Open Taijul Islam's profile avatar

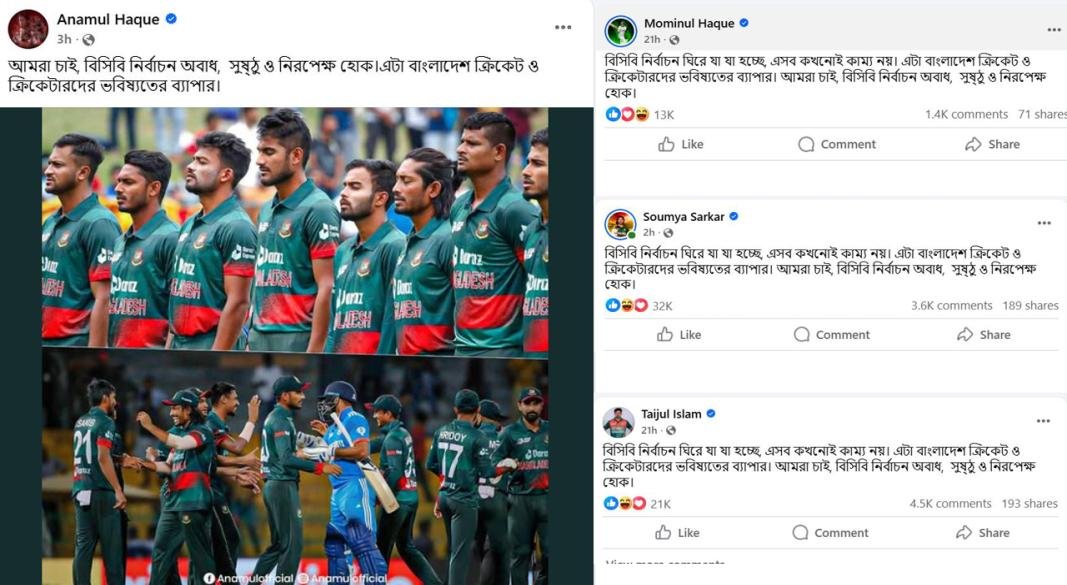click(619, 422)
